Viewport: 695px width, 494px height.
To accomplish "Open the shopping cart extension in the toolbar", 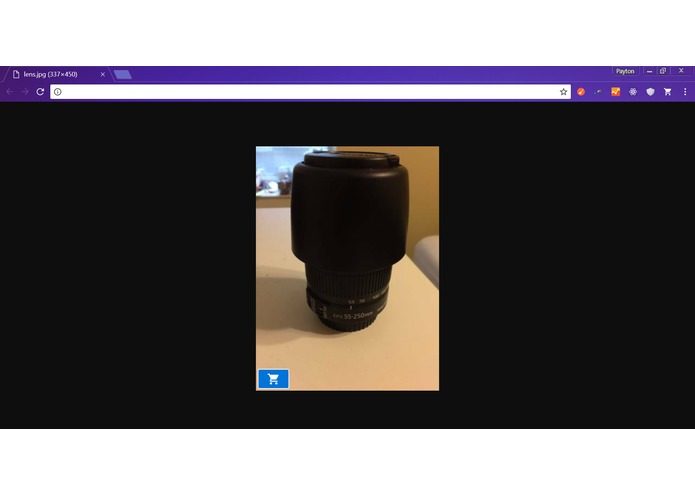I will 668,92.
